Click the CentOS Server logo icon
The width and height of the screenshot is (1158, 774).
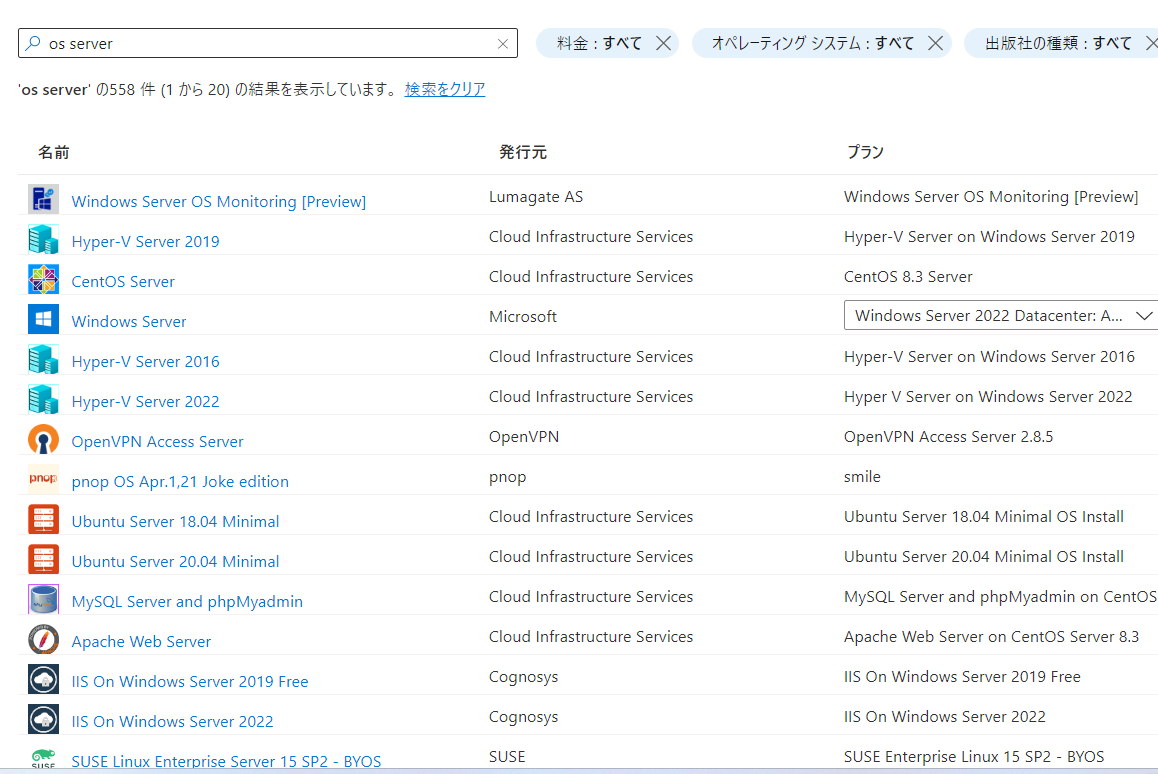(44, 279)
